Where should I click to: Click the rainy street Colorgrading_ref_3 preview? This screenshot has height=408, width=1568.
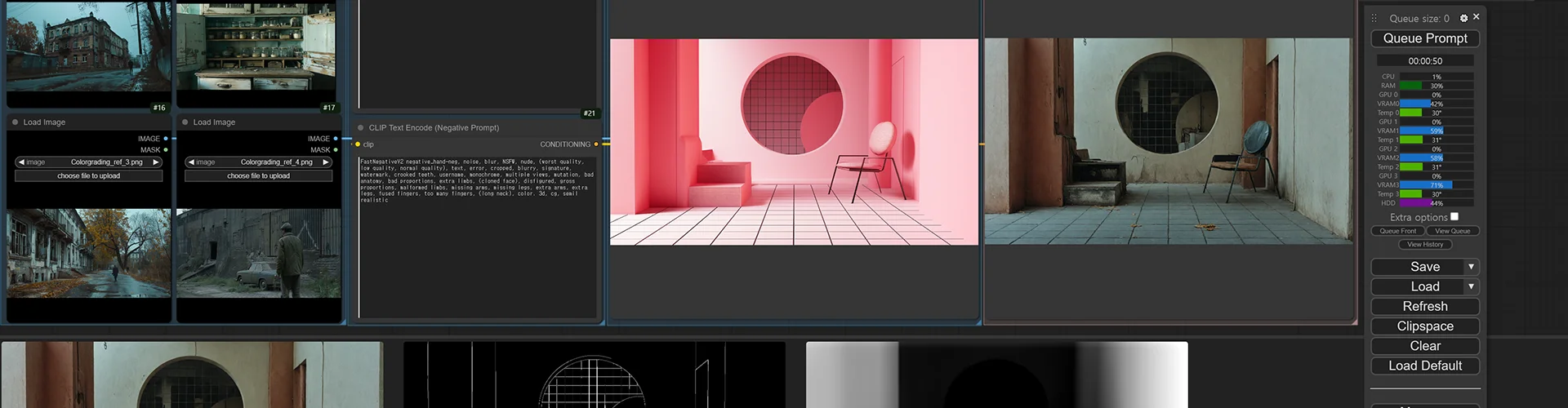click(89, 254)
